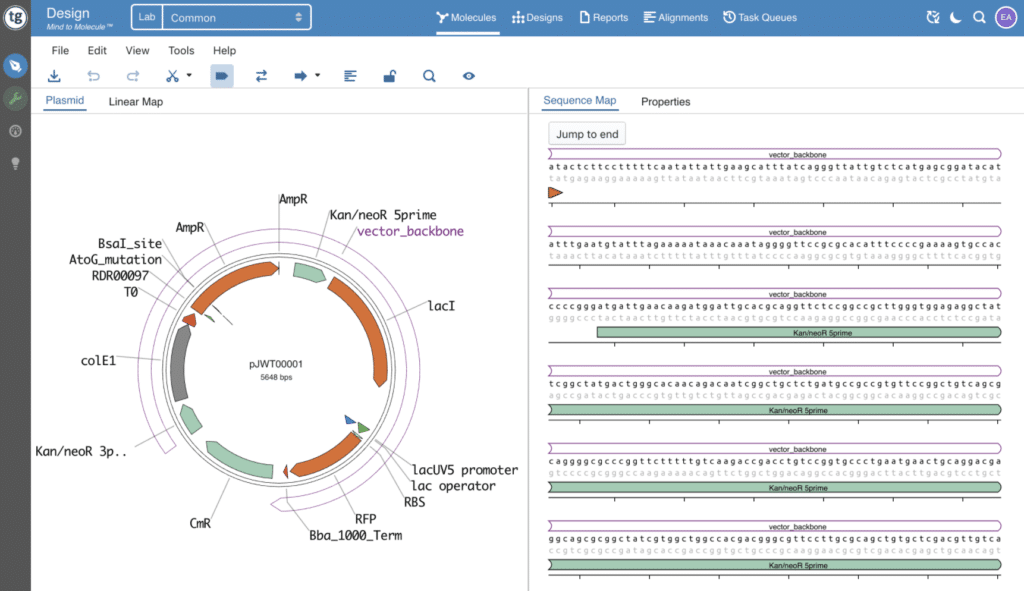Click the pJWT00001 plasmid name
Image resolution: width=1024 pixels, height=591 pixels.
[276, 364]
